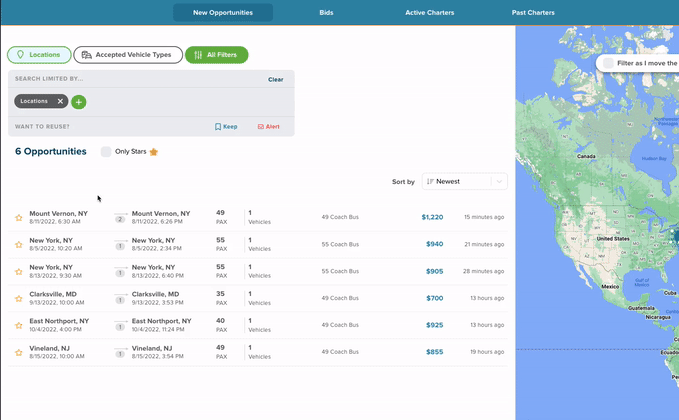Open the $855 bid price
Image resolution: width=679 pixels, height=420 pixels.
click(434, 352)
